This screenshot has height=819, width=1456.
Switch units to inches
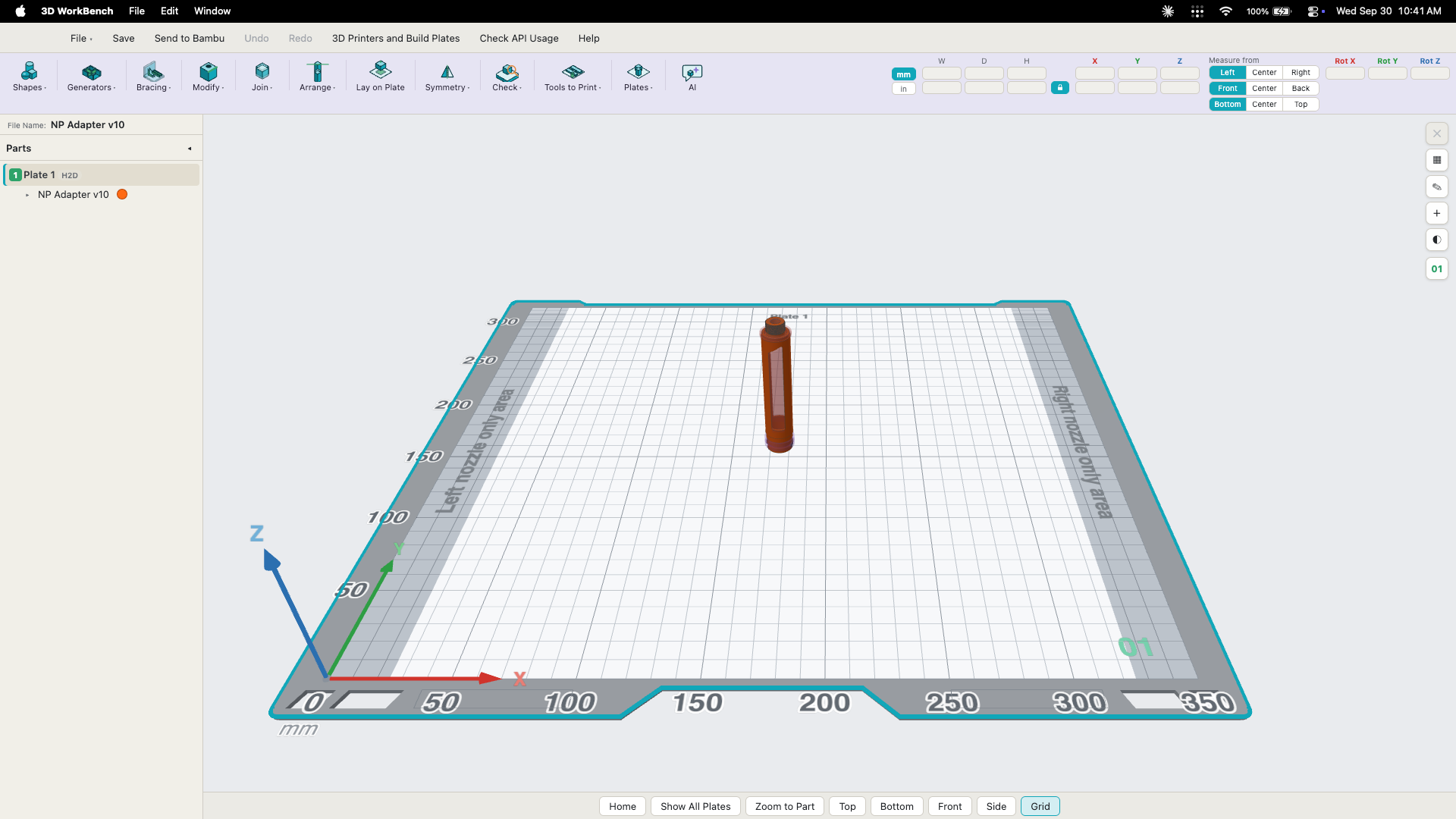(904, 89)
